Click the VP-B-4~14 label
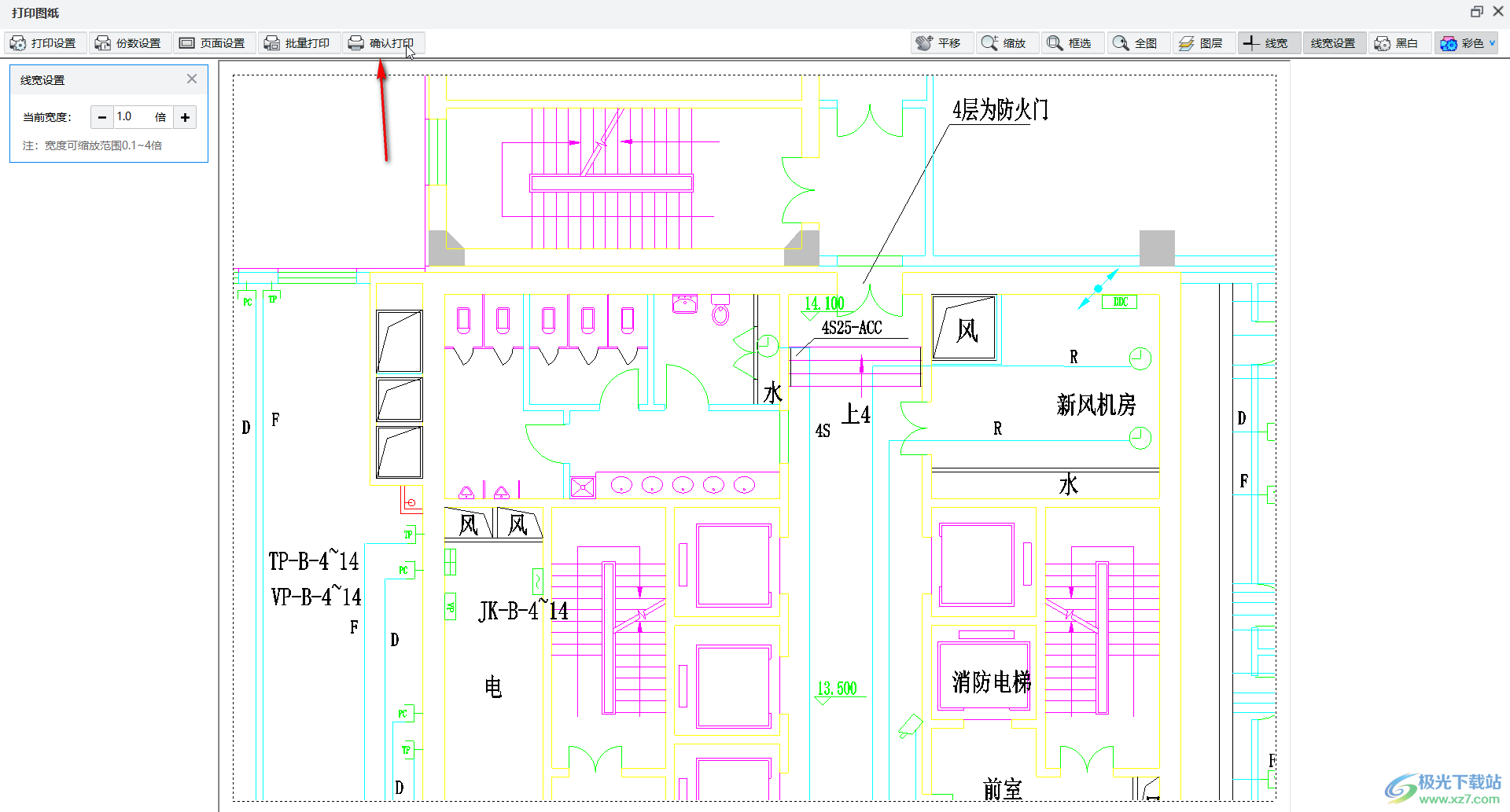The image size is (1510, 812). click(x=316, y=597)
